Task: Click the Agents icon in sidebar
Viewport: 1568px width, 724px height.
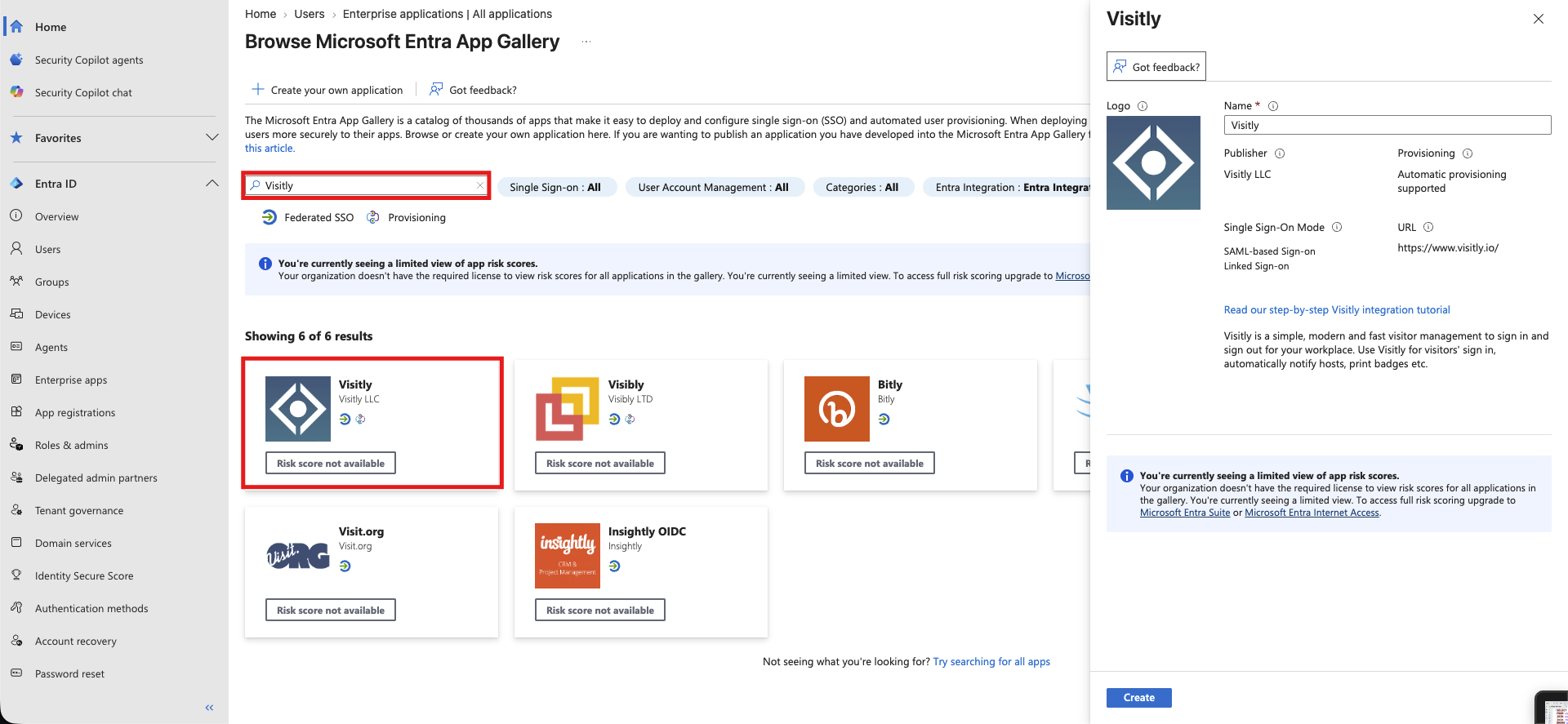Action: point(16,347)
